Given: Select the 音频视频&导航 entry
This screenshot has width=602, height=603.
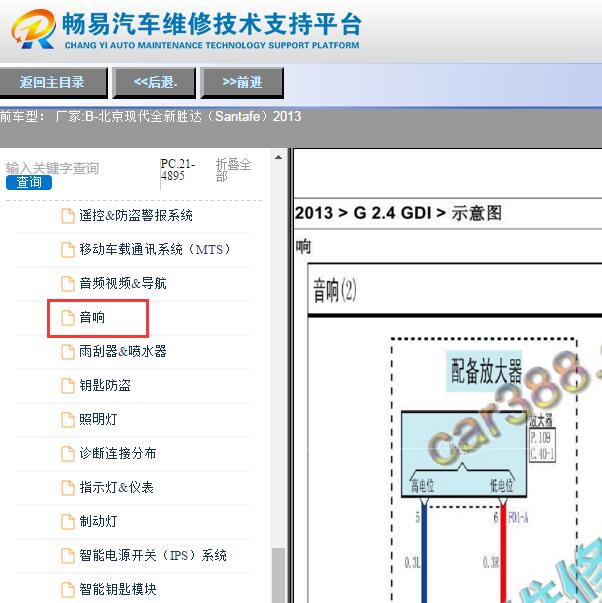Looking at the screenshot, I should pyautogui.click(x=123, y=283).
